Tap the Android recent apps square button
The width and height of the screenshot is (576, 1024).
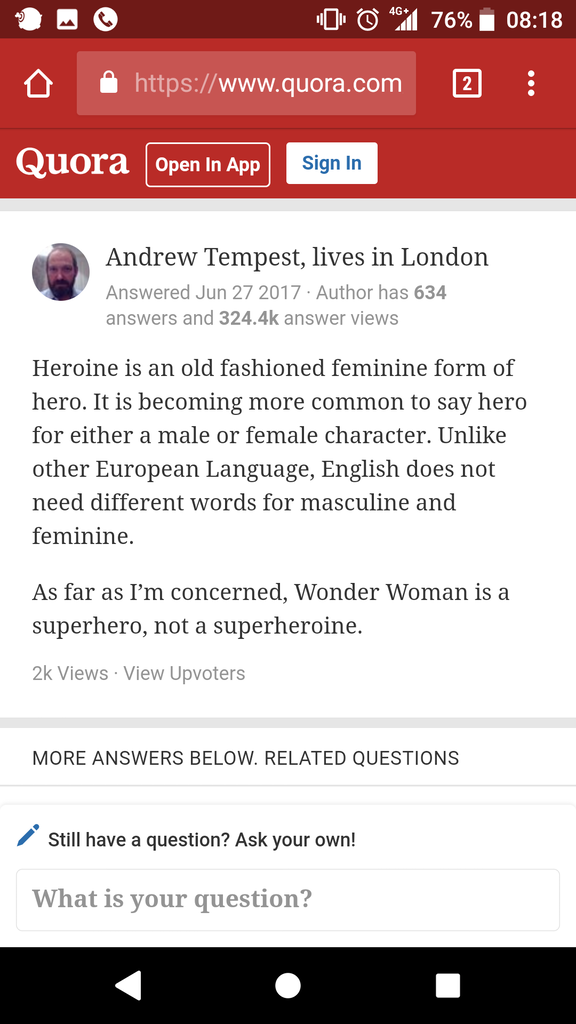click(x=448, y=985)
